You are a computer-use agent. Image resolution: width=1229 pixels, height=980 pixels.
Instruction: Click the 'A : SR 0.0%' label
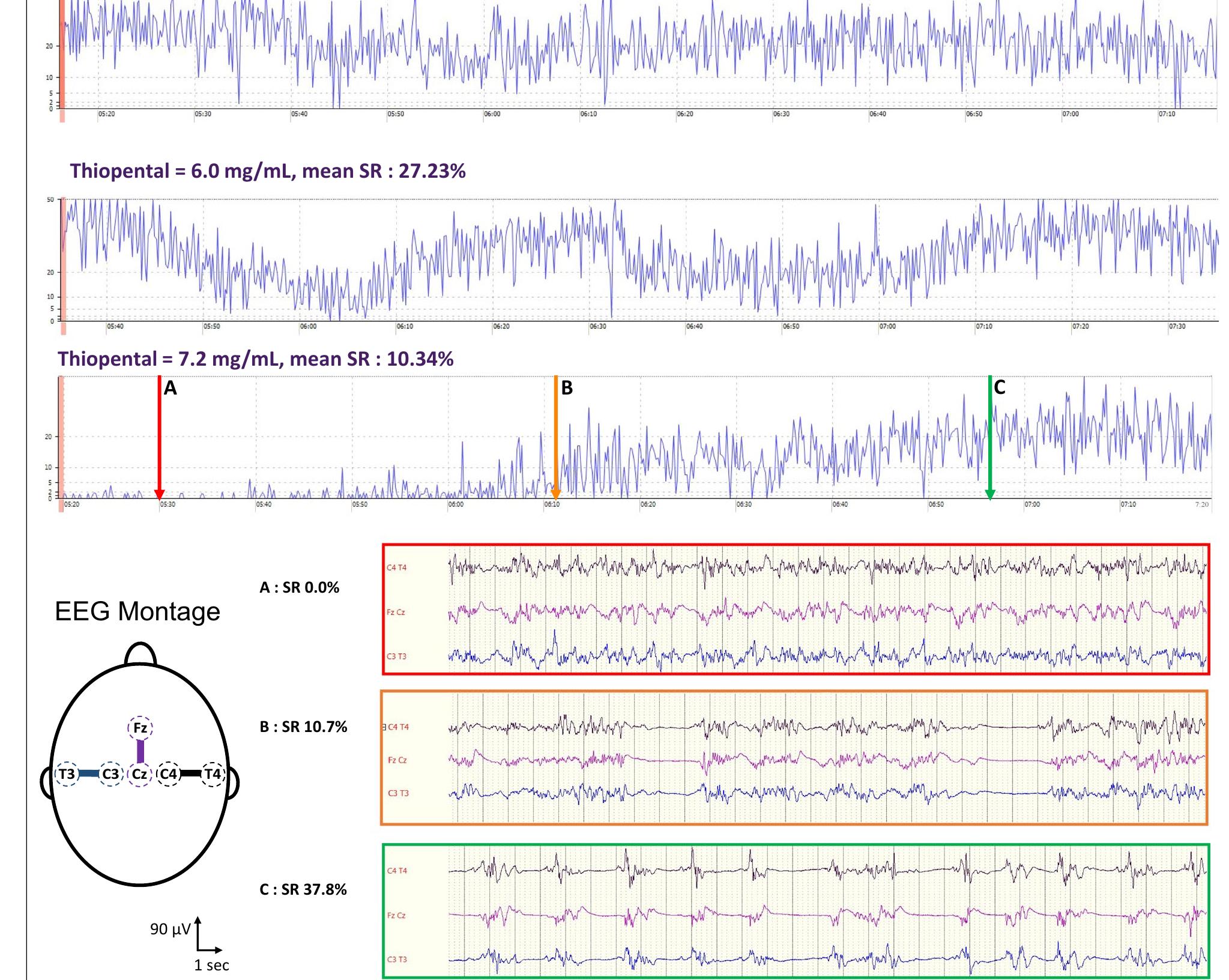point(299,587)
